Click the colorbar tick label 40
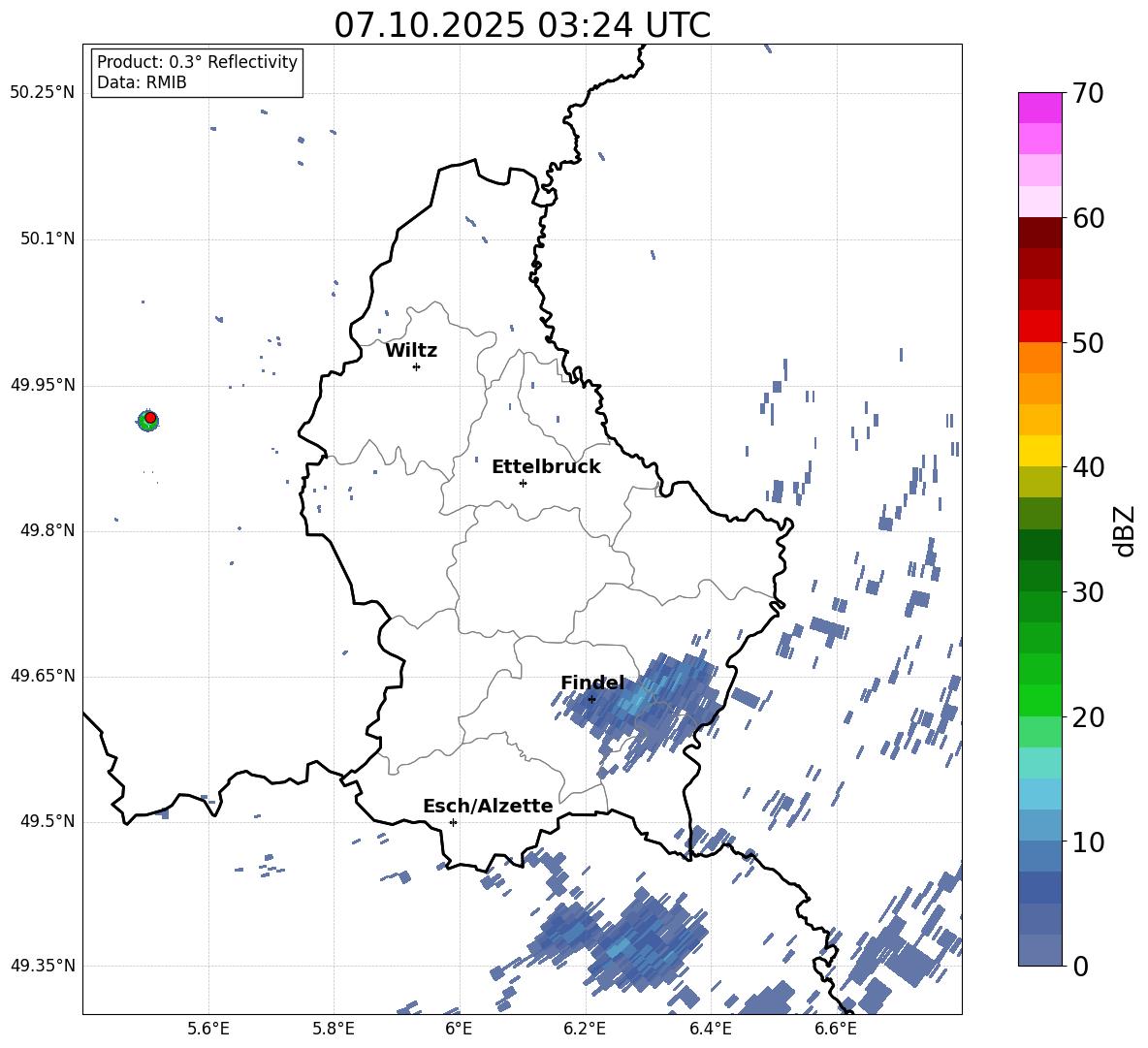 [x=1088, y=467]
